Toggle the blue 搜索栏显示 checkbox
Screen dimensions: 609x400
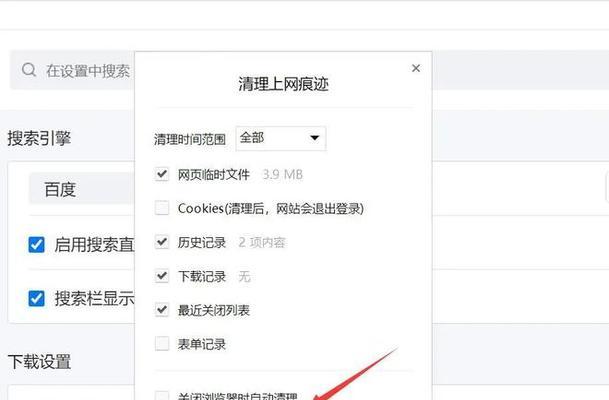click(x=37, y=298)
